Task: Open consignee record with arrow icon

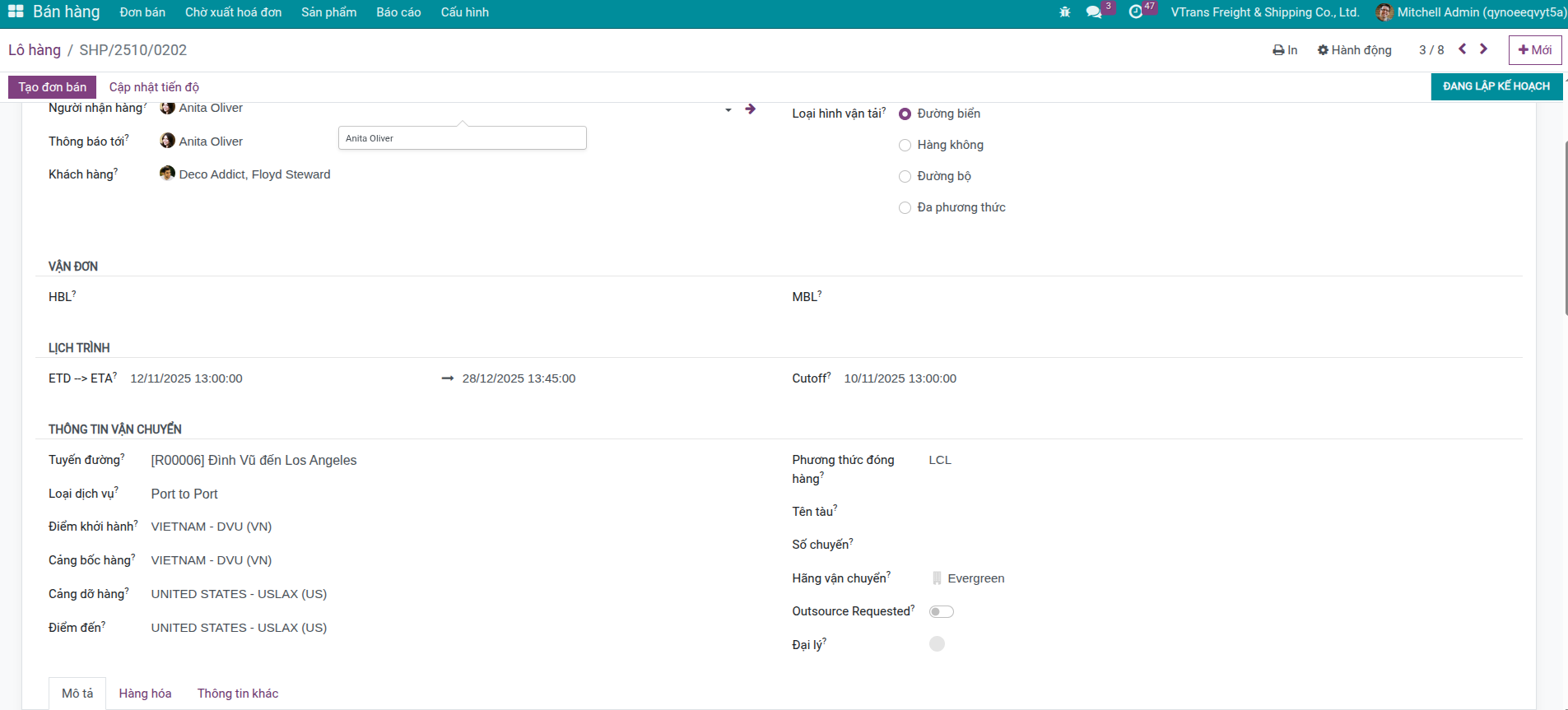Action: [750, 109]
